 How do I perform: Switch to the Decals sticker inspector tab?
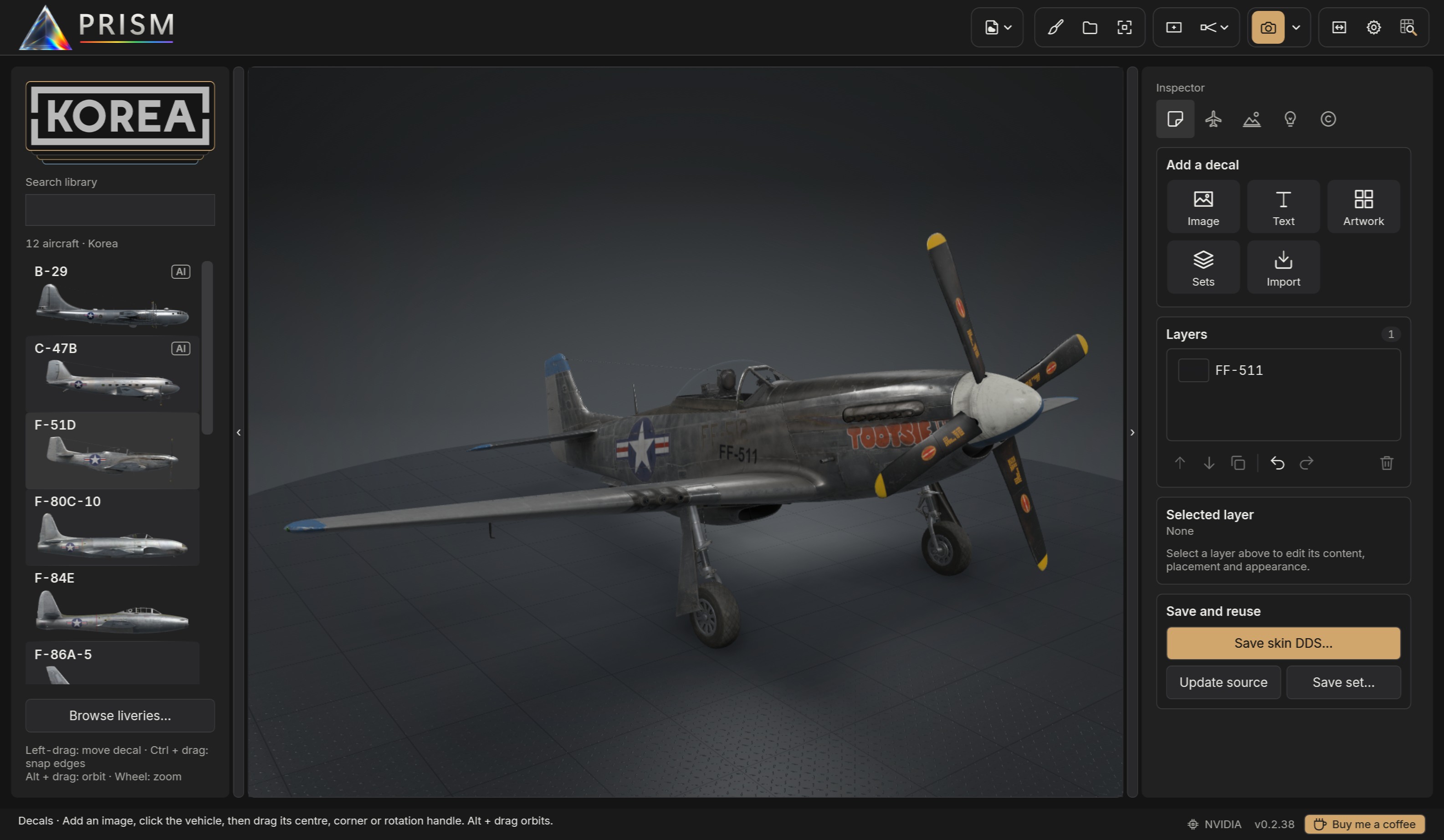pos(1175,118)
